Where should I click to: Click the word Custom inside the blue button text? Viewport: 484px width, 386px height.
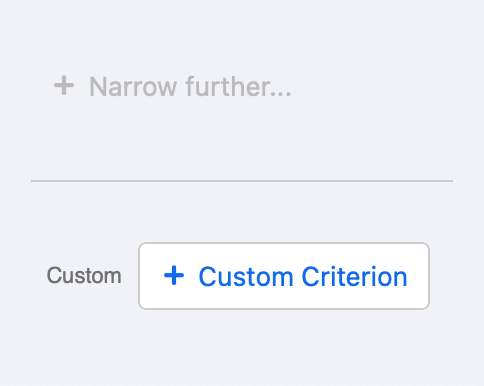point(246,277)
